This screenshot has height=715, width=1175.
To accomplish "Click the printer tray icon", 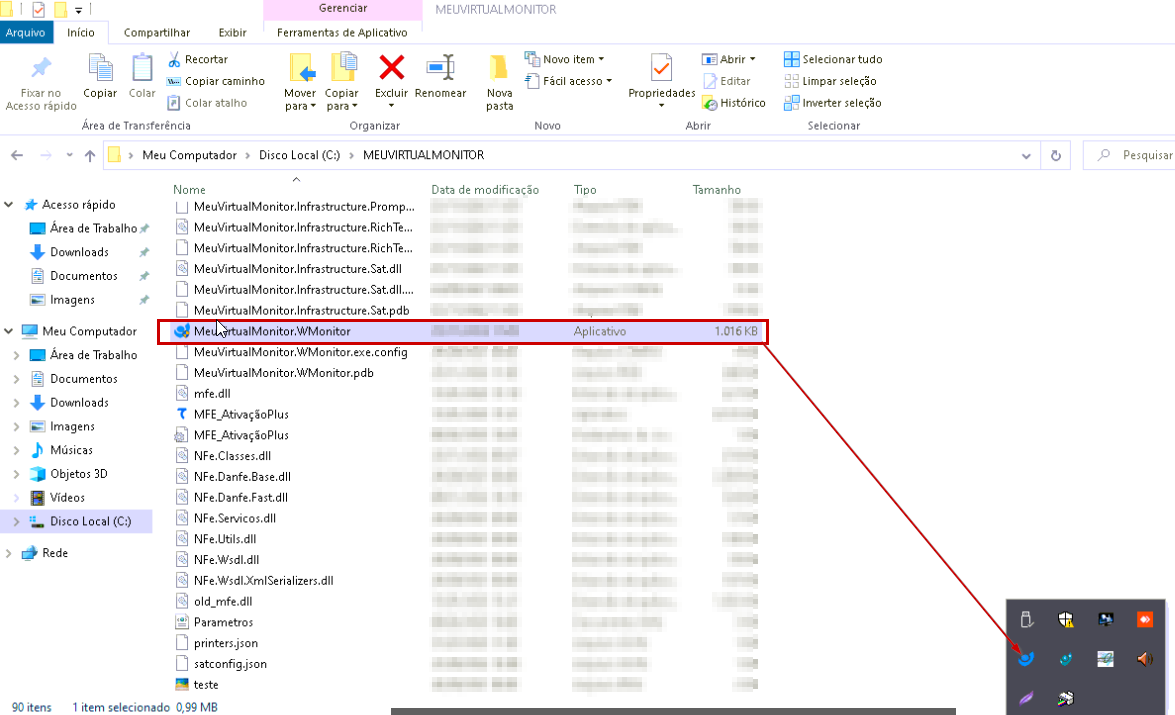I will 1066,699.
